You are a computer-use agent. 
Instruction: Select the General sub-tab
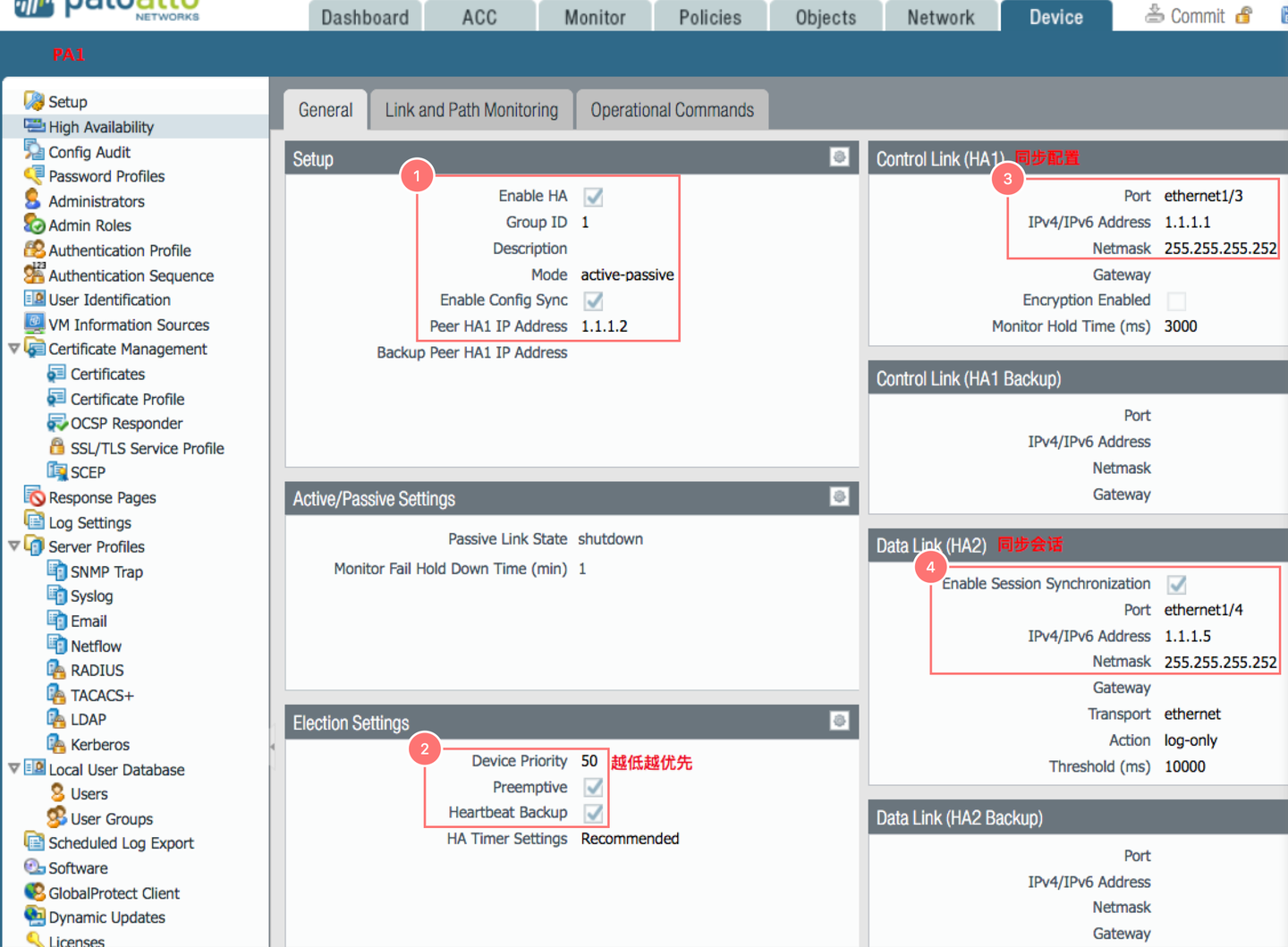pyautogui.click(x=326, y=110)
